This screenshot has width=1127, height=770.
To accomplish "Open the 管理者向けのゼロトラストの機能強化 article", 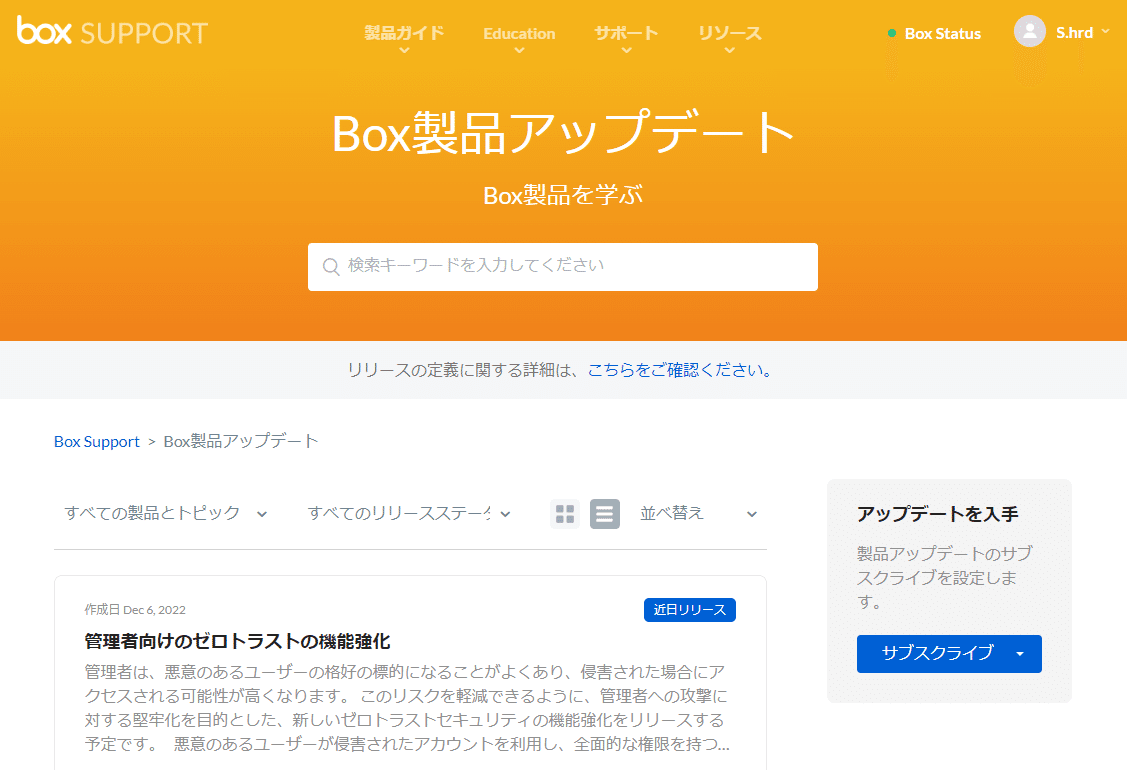I will click(x=235, y=641).
